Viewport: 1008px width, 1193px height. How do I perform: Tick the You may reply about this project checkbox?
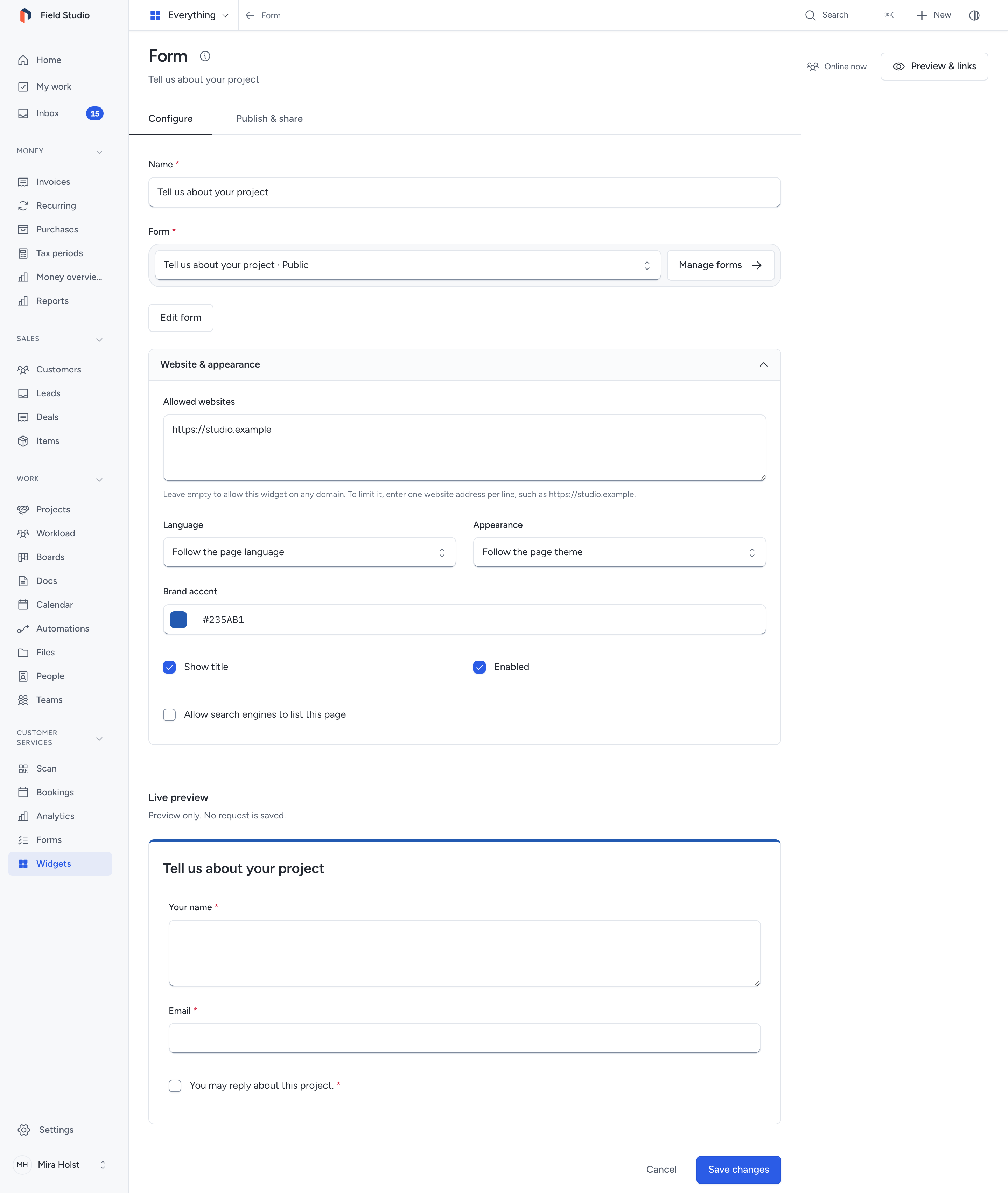pyautogui.click(x=175, y=1086)
